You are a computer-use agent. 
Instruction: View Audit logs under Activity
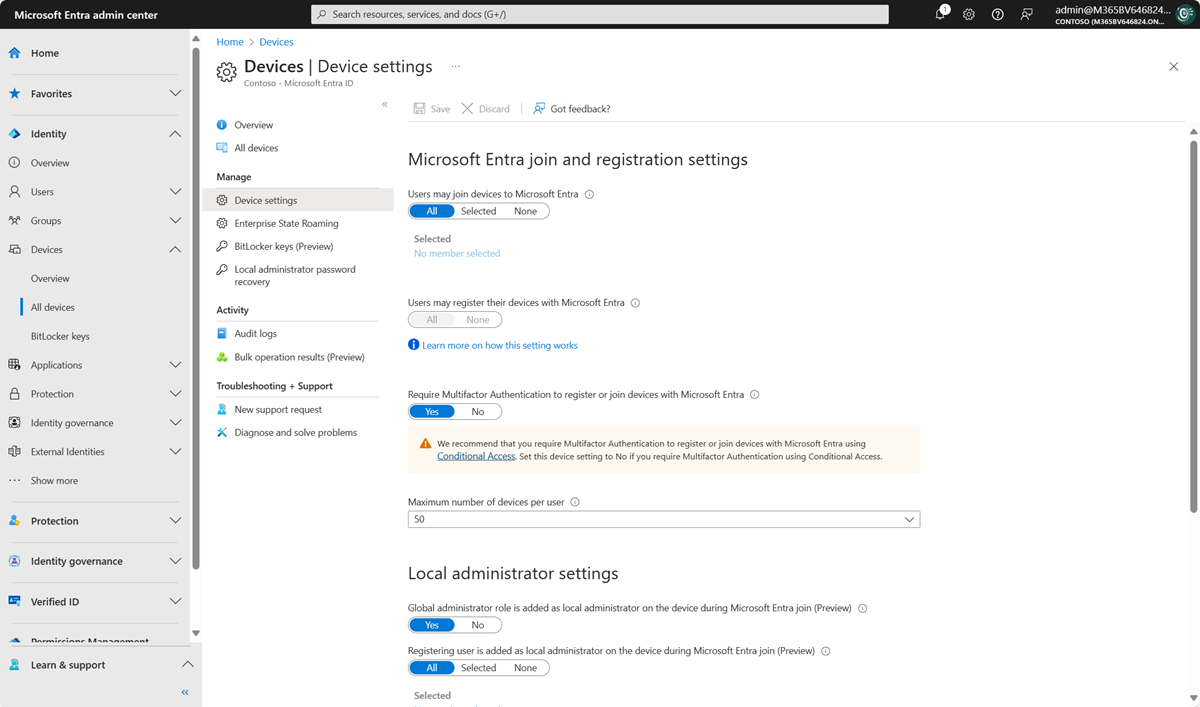tap(255, 333)
